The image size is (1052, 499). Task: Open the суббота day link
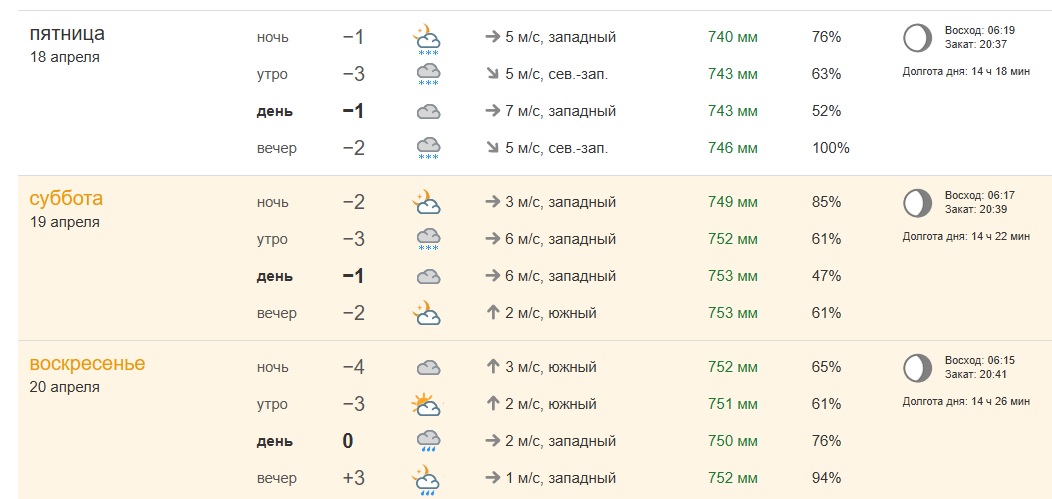click(x=66, y=199)
